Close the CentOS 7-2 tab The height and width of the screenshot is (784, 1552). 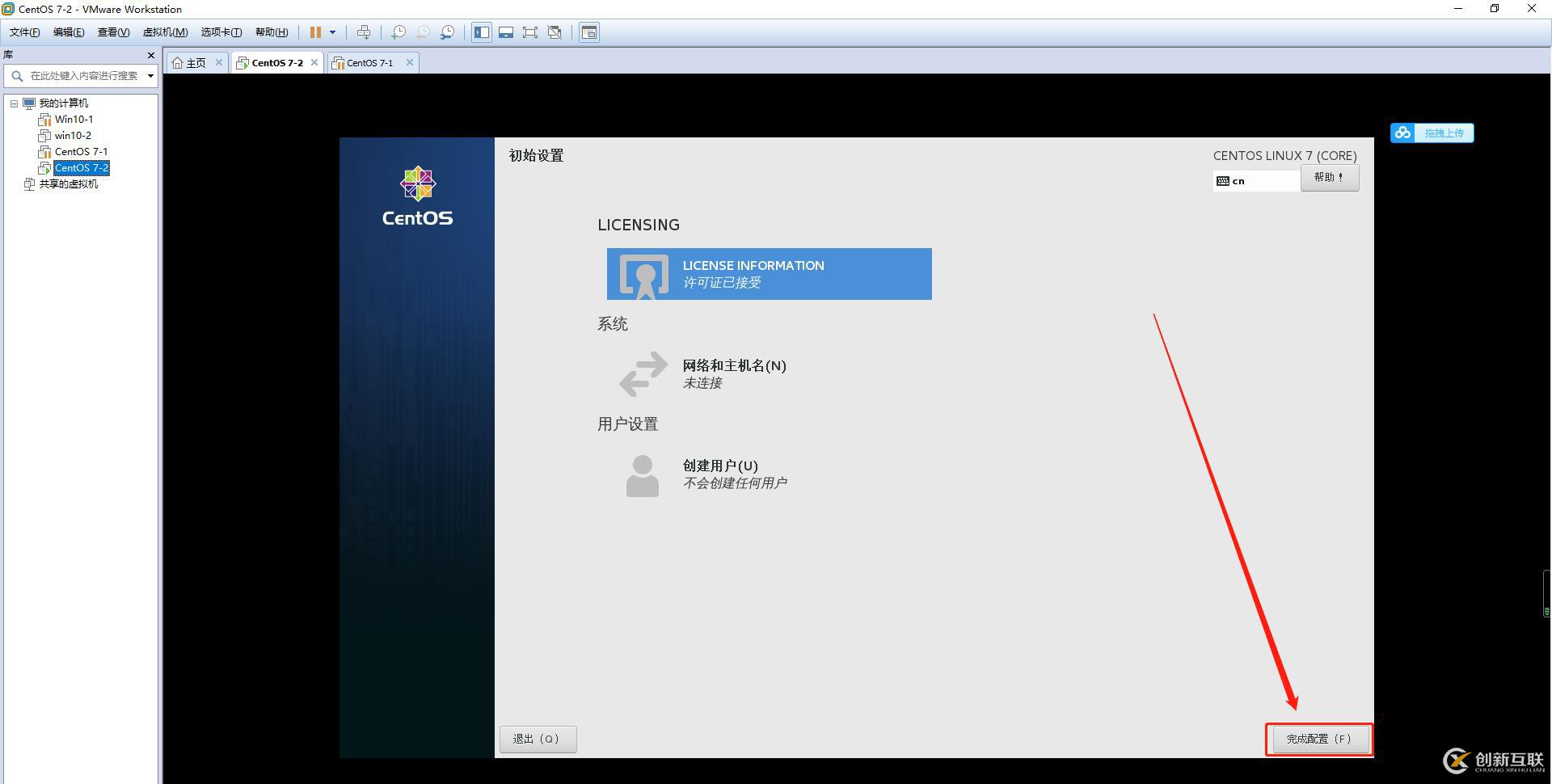(314, 62)
